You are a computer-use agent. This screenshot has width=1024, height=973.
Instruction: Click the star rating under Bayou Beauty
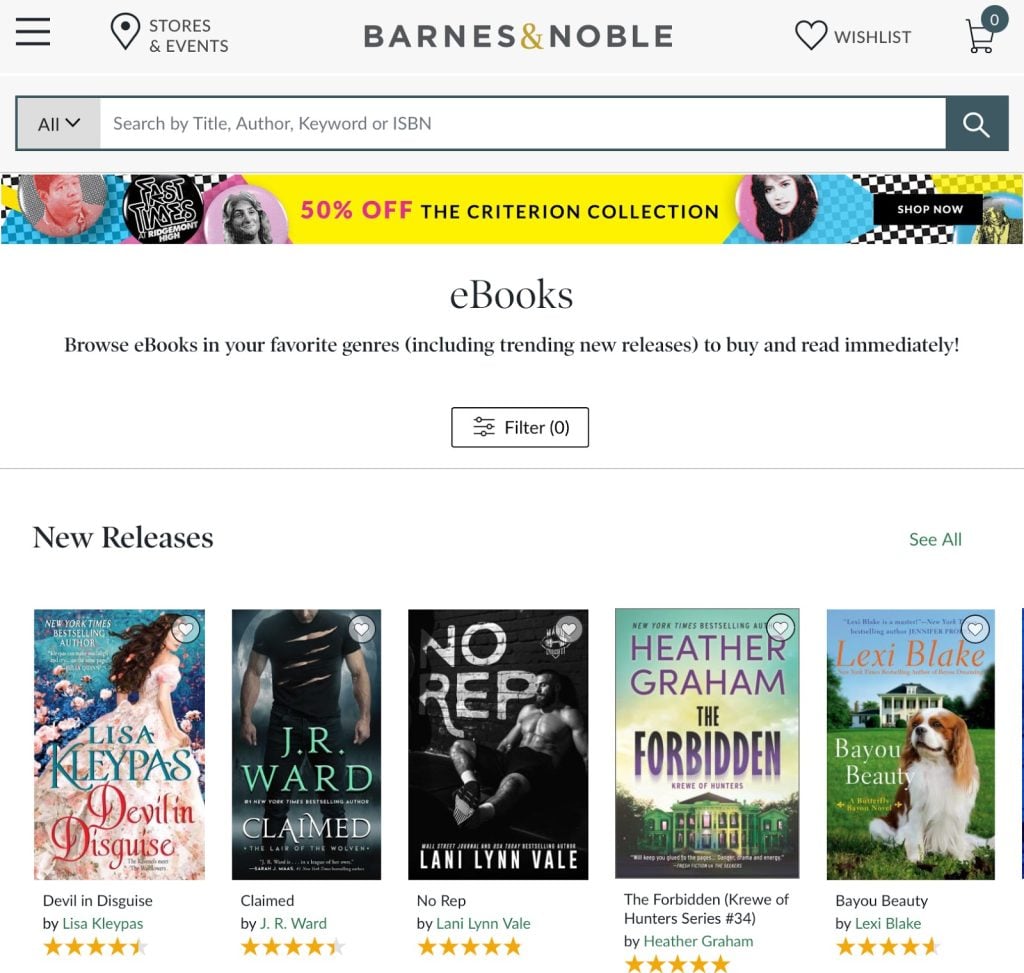click(x=888, y=946)
